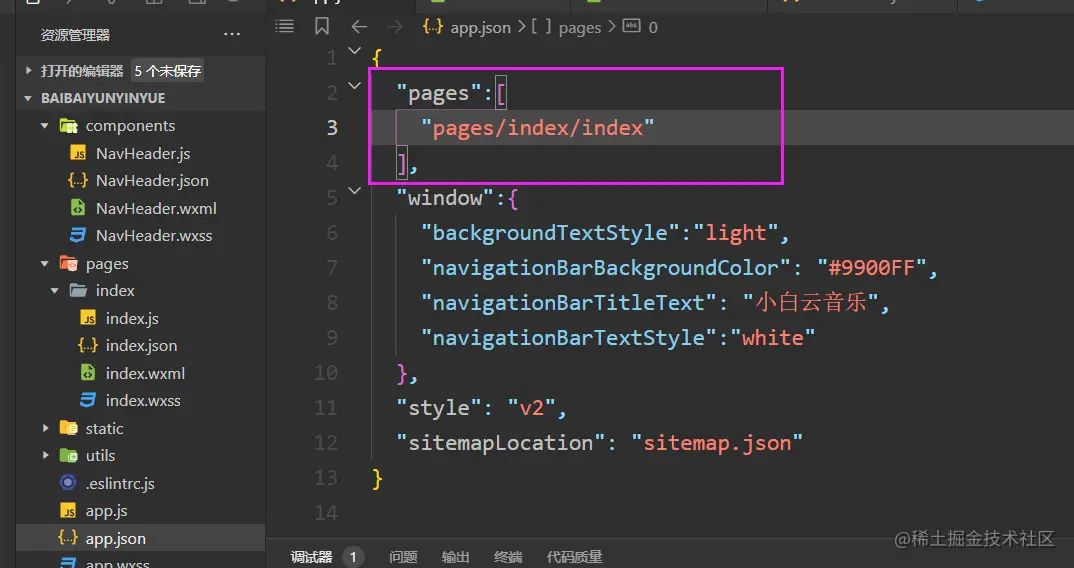Switch to the 终端 tab
This screenshot has height=568, width=1074.
pyautogui.click(x=508, y=557)
